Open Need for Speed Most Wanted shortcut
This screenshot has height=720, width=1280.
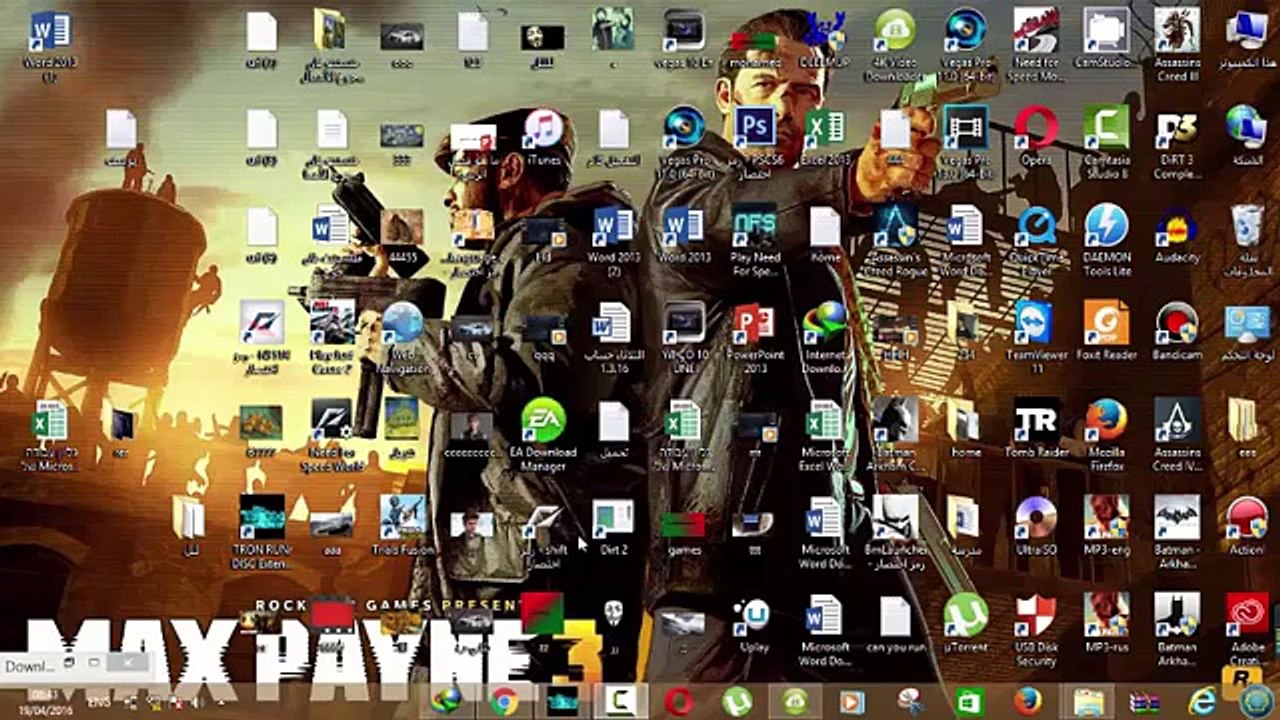pos(1036,46)
